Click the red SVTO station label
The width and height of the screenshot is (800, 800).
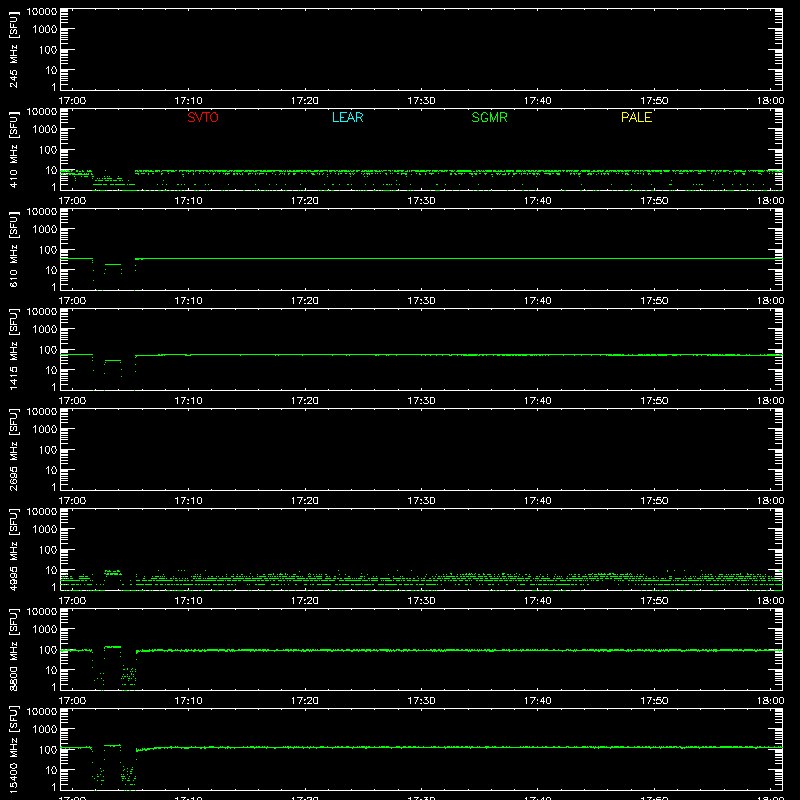[x=203, y=117]
